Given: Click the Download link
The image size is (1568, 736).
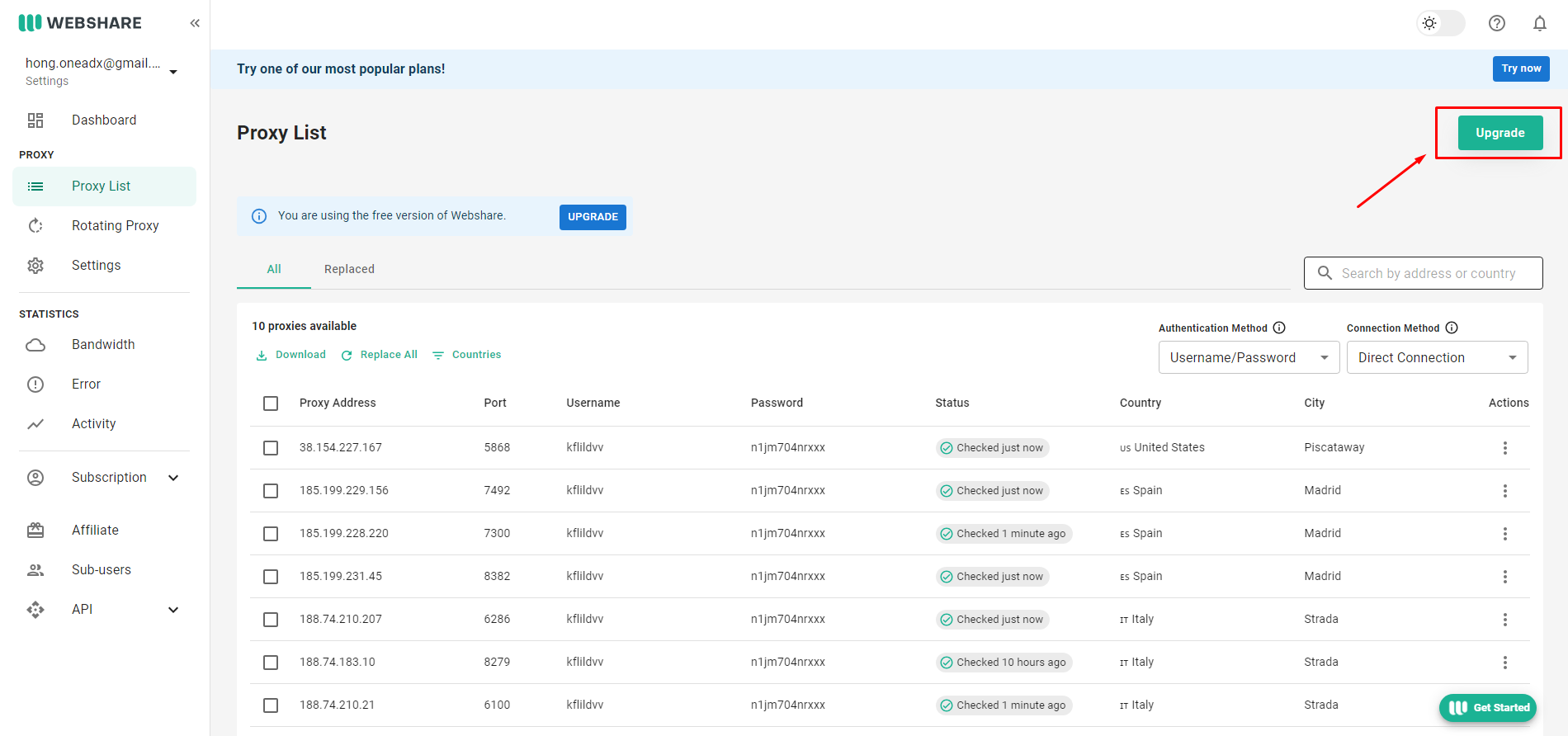Looking at the screenshot, I should [x=291, y=355].
